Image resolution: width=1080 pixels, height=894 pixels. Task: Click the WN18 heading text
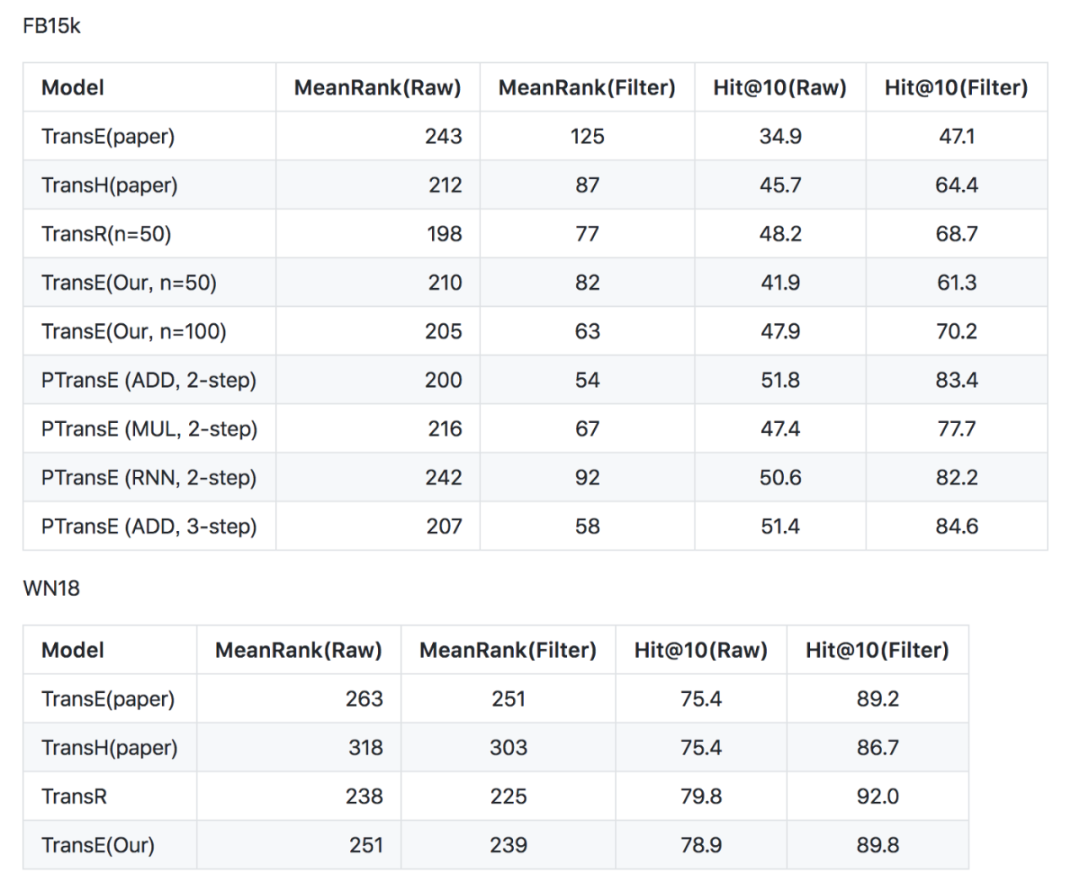pos(51,589)
